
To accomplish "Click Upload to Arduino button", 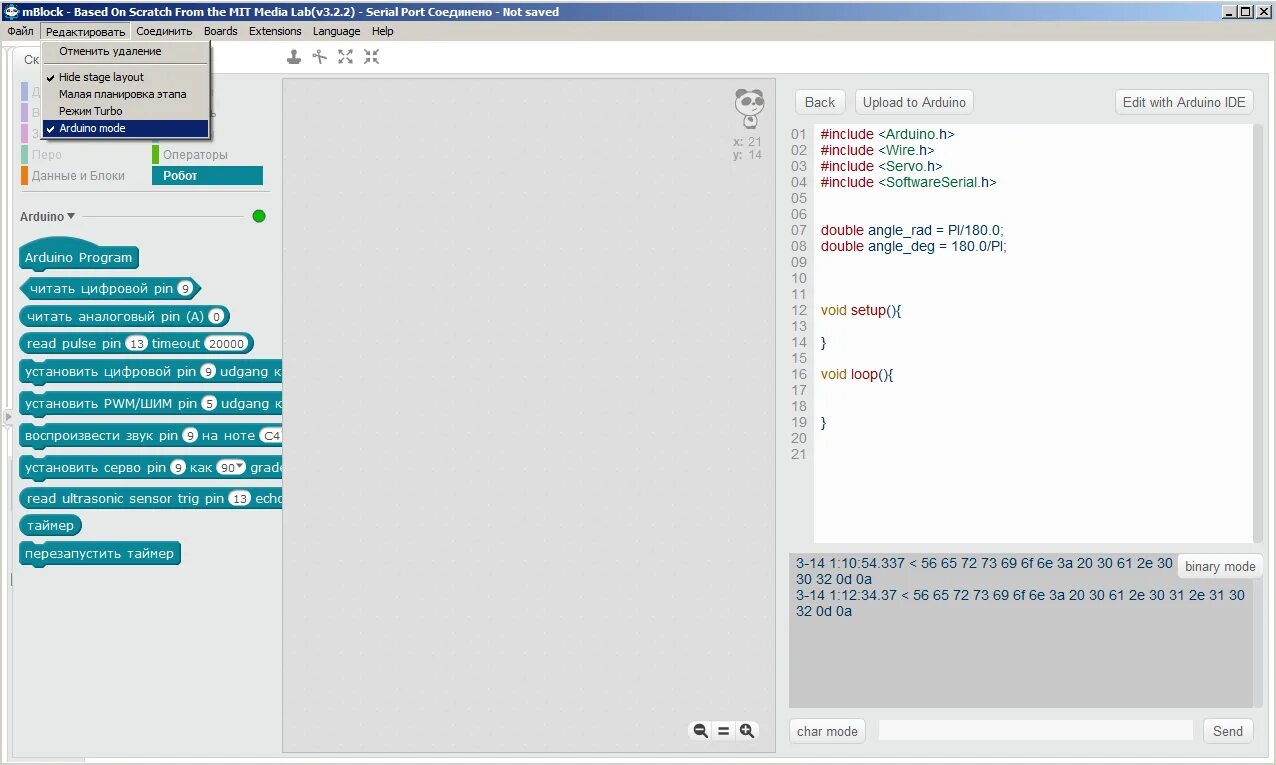I will (x=914, y=102).
